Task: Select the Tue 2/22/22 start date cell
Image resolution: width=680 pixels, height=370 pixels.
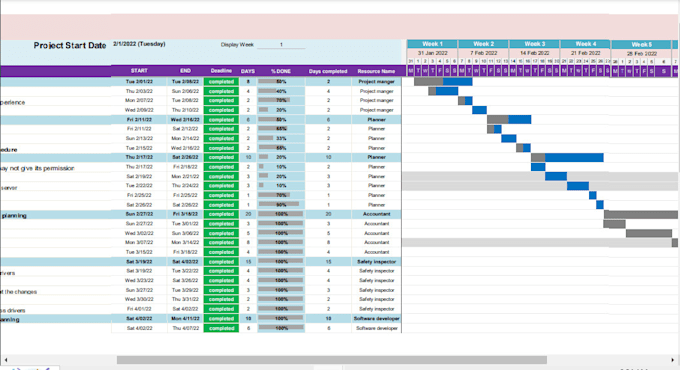Action: pos(139,186)
